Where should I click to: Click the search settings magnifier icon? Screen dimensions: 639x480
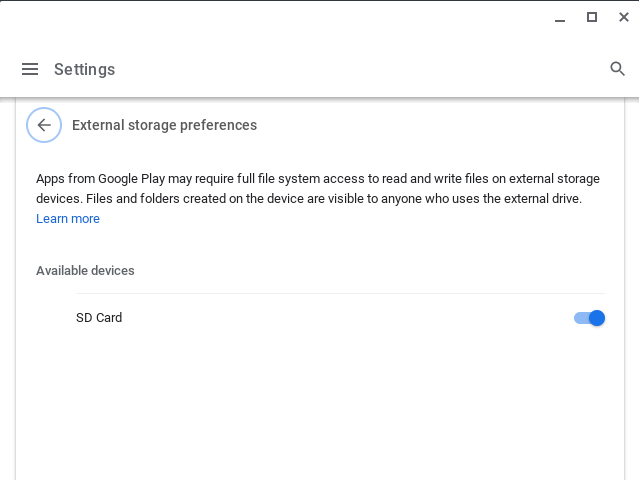pos(617,69)
